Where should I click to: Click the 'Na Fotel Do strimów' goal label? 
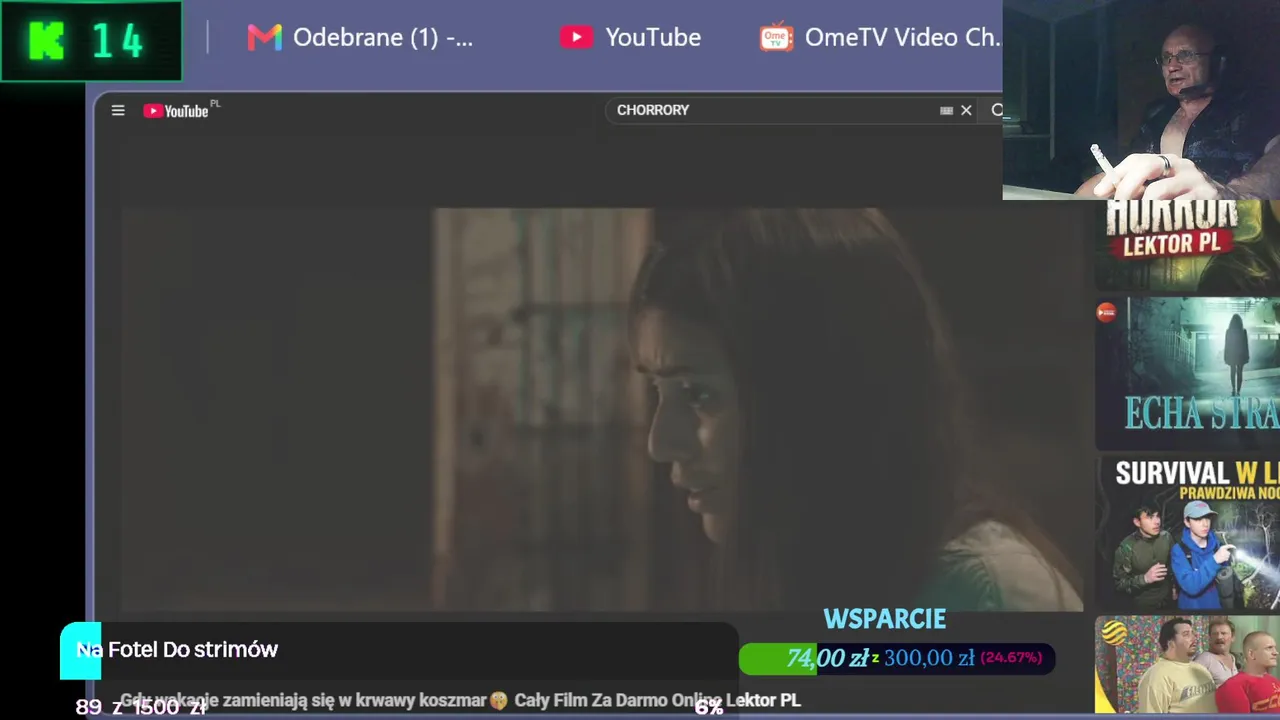tap(177, 650)
